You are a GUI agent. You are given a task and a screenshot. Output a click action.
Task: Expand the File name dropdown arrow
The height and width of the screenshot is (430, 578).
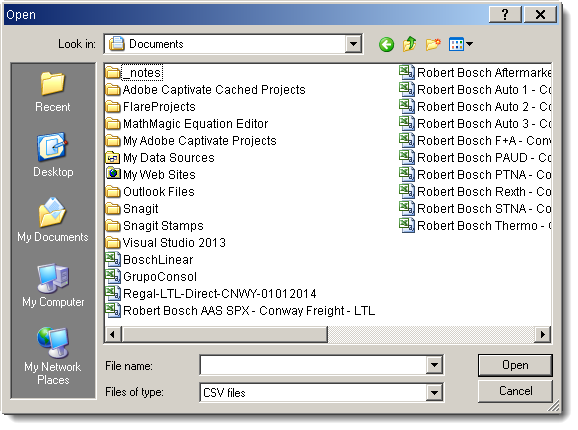pos(434,365)
